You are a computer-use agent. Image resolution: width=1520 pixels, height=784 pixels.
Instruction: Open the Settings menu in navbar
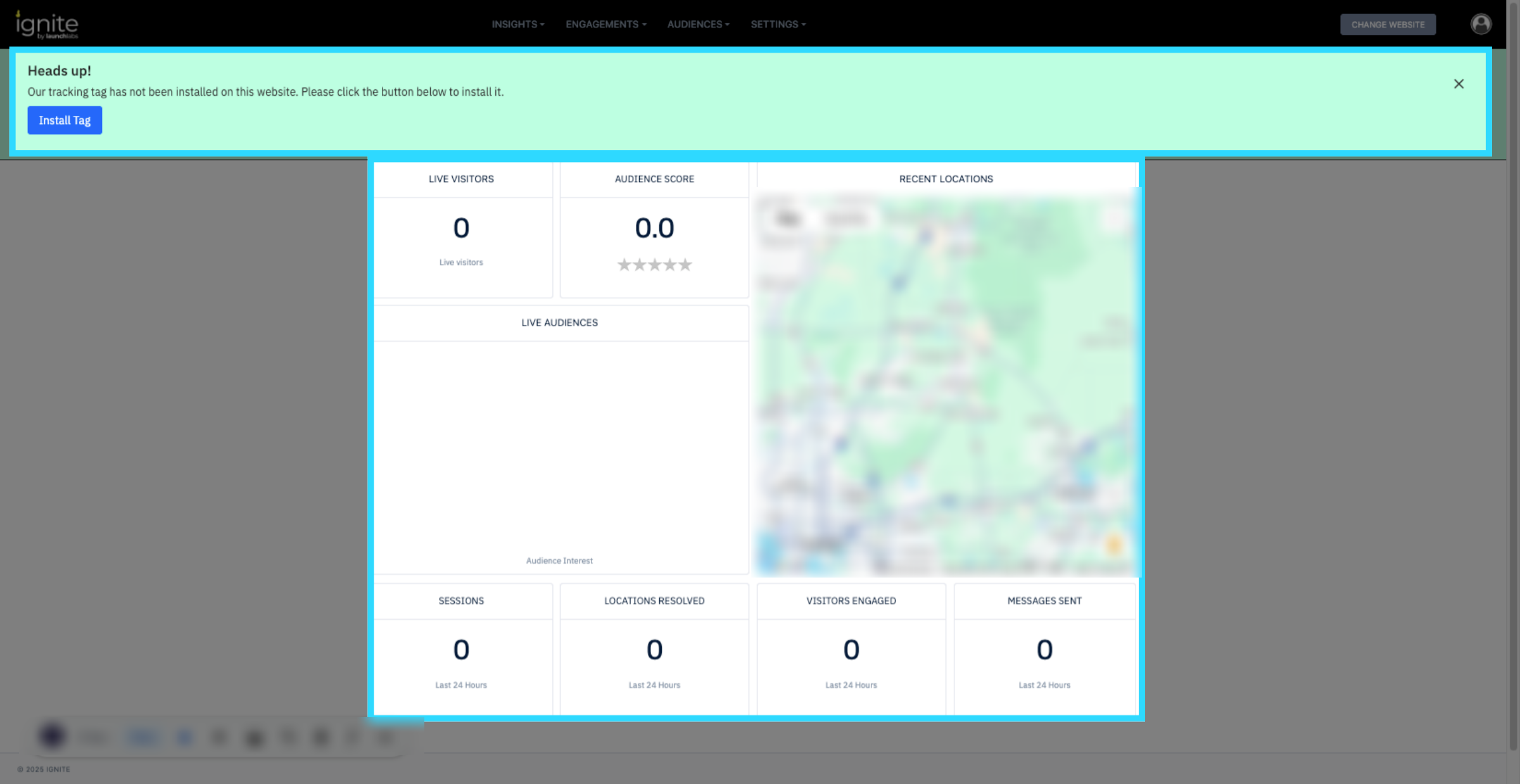click(778, 24)
